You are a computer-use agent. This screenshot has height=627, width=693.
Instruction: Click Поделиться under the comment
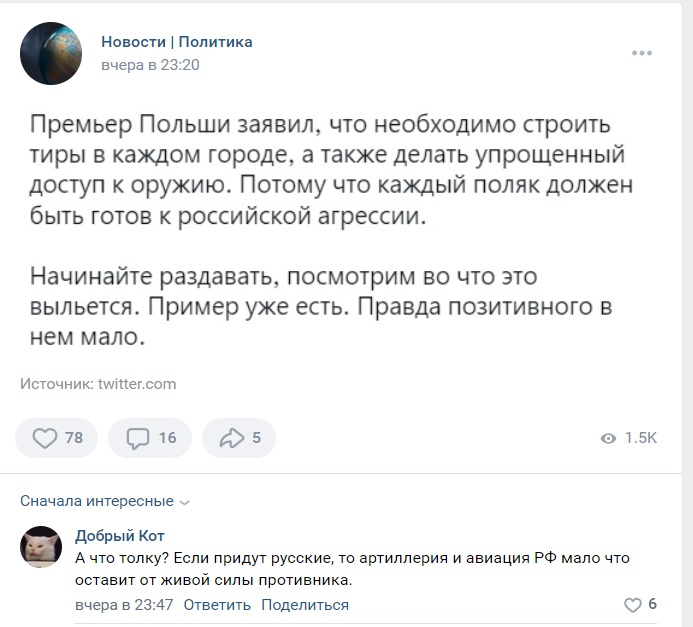click(x=305, y=604)
